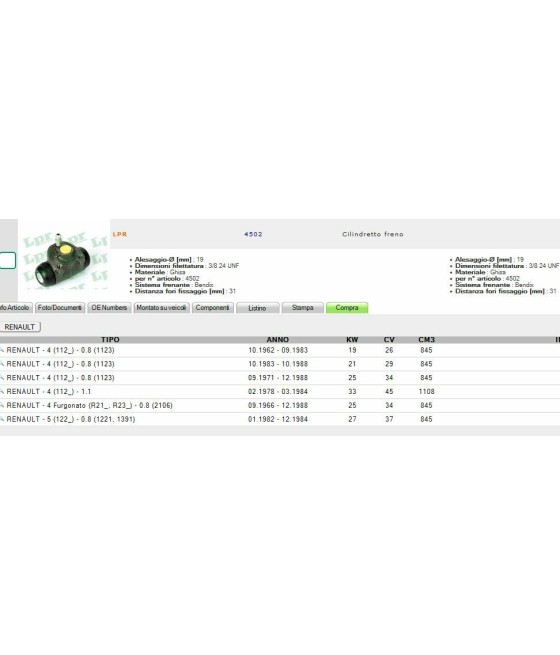560x655 pixels.
Task: Tick the checkbox left of the product image
Action: pos(7,260)
